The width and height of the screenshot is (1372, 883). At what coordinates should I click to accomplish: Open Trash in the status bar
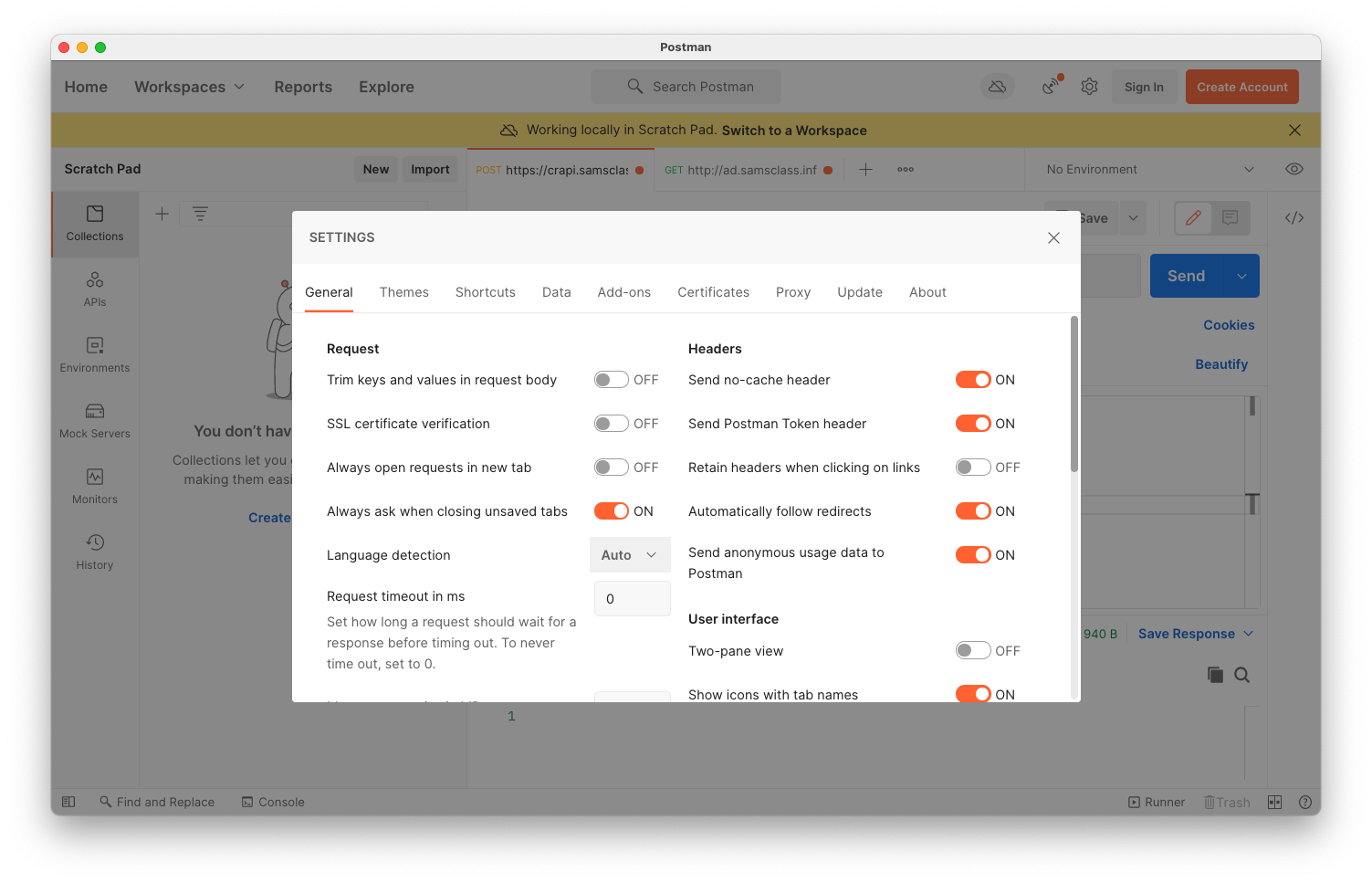(x=1227, y=802)
